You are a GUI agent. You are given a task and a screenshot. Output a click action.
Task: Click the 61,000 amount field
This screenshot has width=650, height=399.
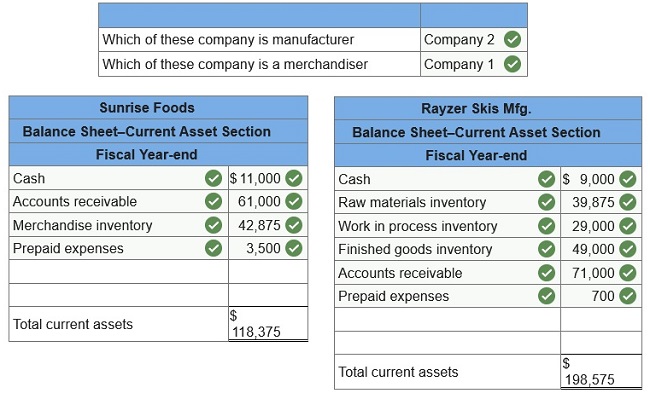tap(268, 201)
